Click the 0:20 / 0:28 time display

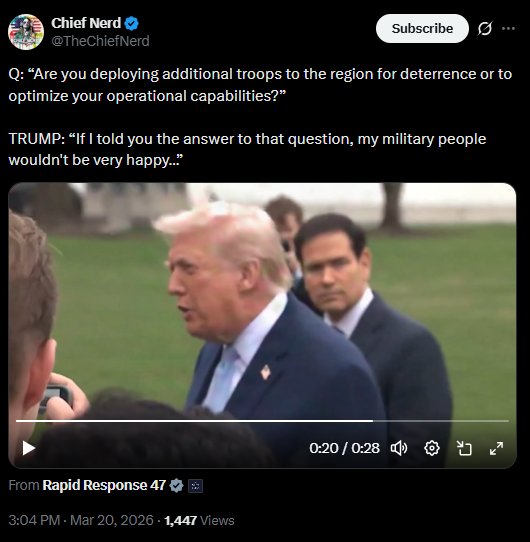(x=344, y=448)
